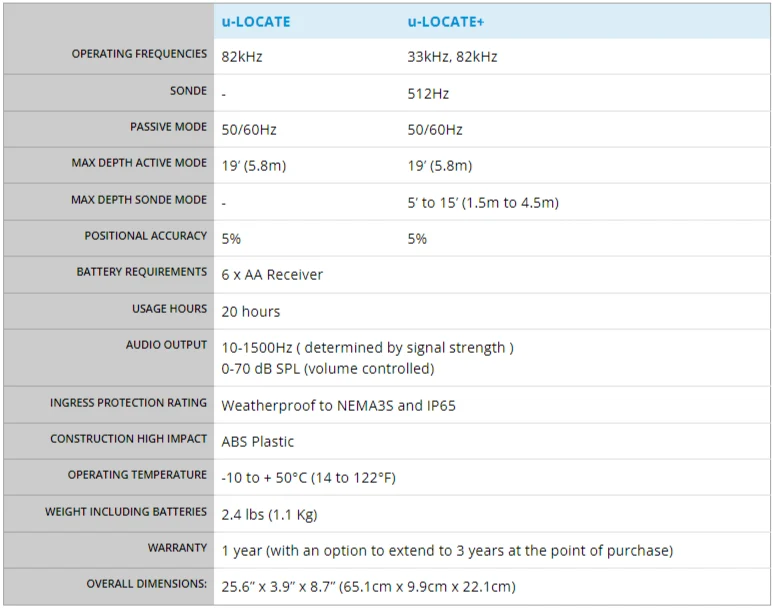772x612 pixels.
Task: Select the OPERATING FREQUENCIES row label
Action: tap(139, 54)
